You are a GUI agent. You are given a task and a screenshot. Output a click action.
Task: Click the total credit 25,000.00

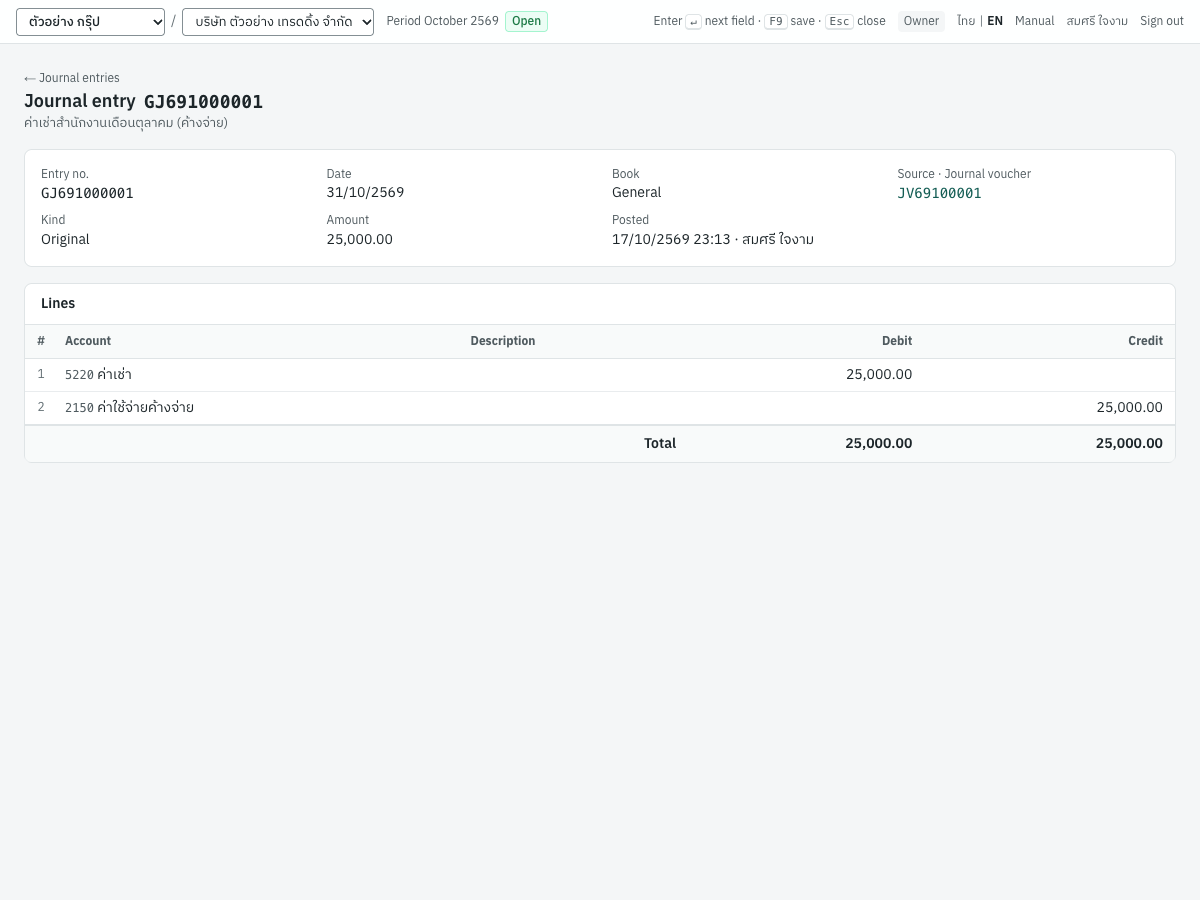(1129, 443)
